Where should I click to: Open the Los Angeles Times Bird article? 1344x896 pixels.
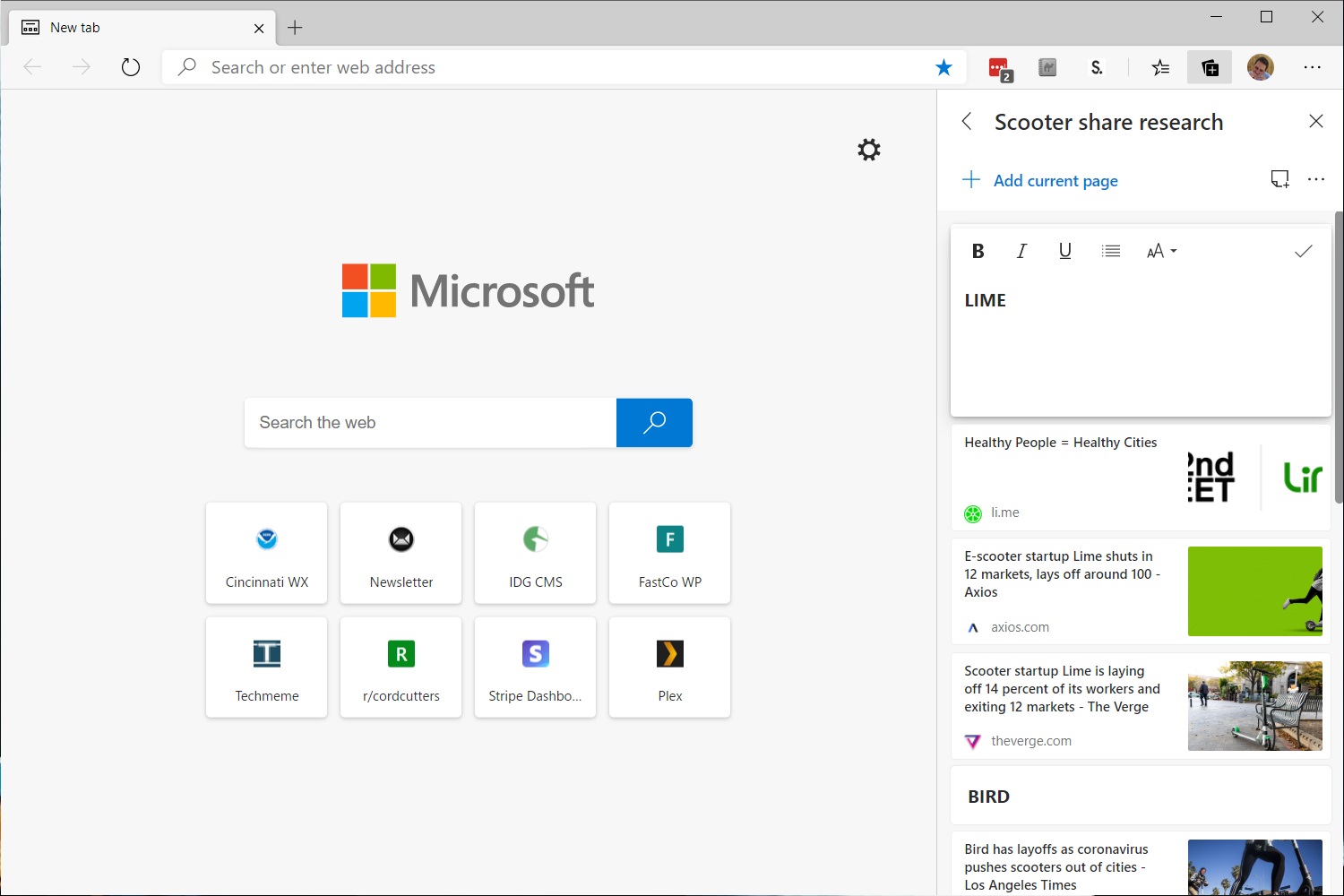tap(1141, 865)
